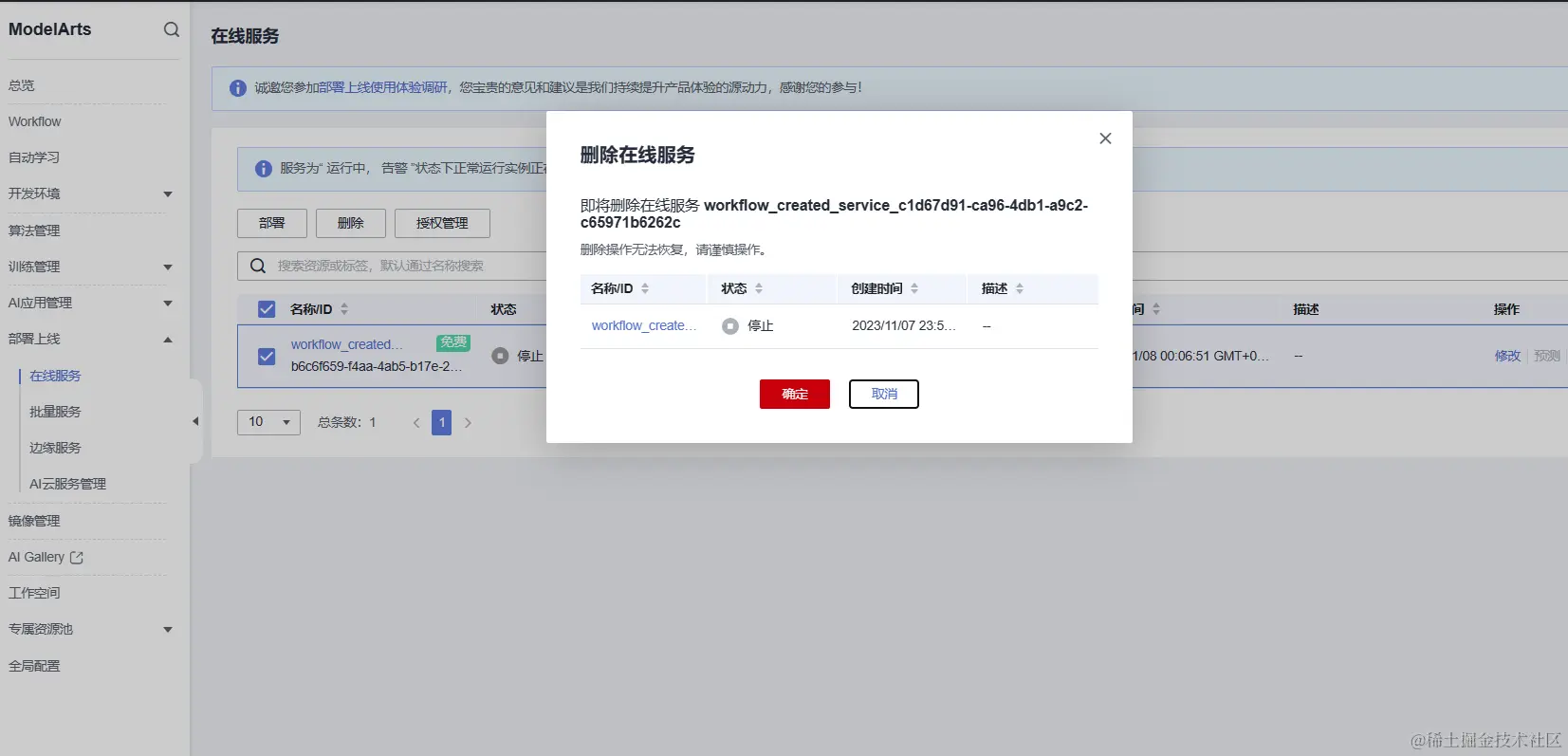The image size is (1568, 756).
Task: Open 算法管理 in the sidebar
Action: [x=34, y=230]
